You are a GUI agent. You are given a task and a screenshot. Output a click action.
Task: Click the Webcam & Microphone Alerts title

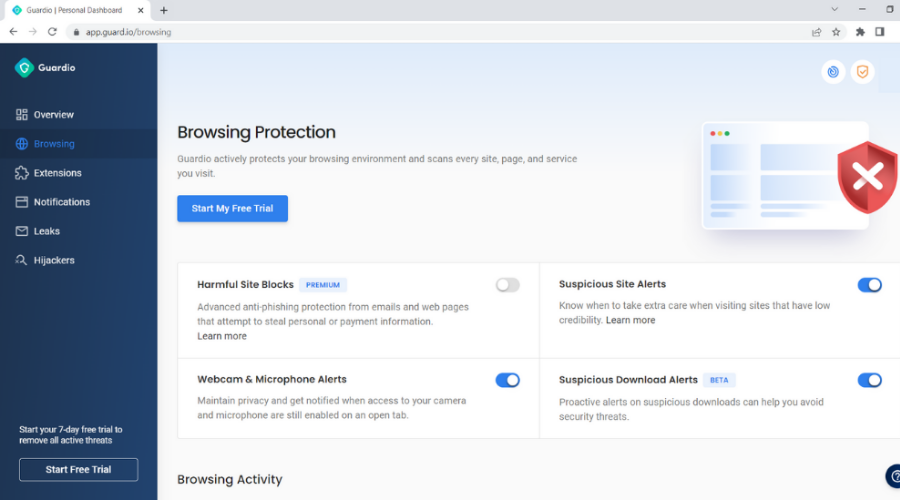tap(272, 379)
